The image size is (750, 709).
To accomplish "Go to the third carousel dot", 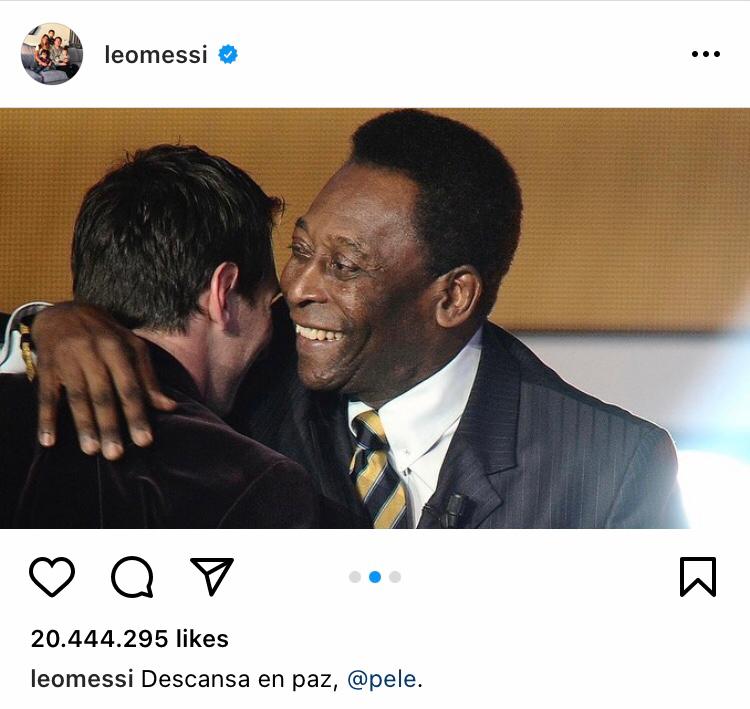I will [395, 577].
